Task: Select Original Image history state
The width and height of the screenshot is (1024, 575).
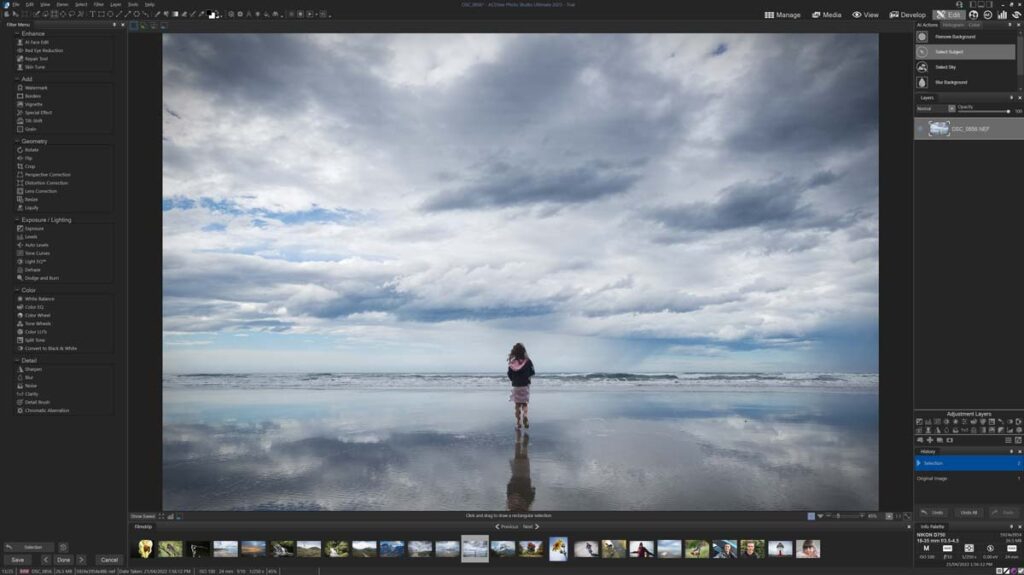Action: [x=968, y=478]
